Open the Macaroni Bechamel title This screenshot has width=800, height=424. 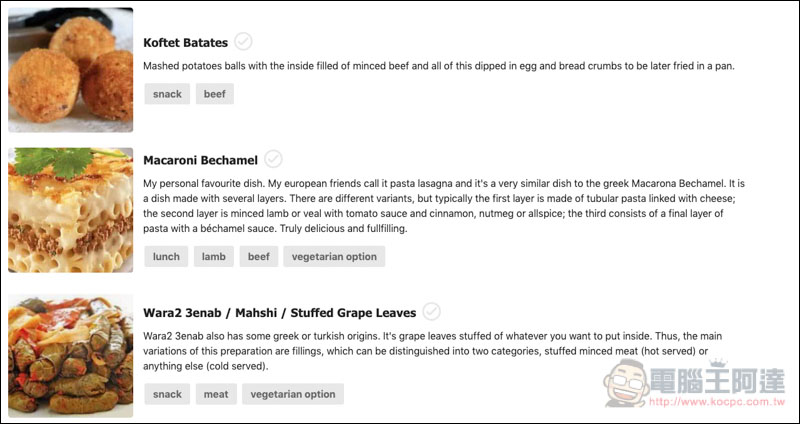coord(201,160)
